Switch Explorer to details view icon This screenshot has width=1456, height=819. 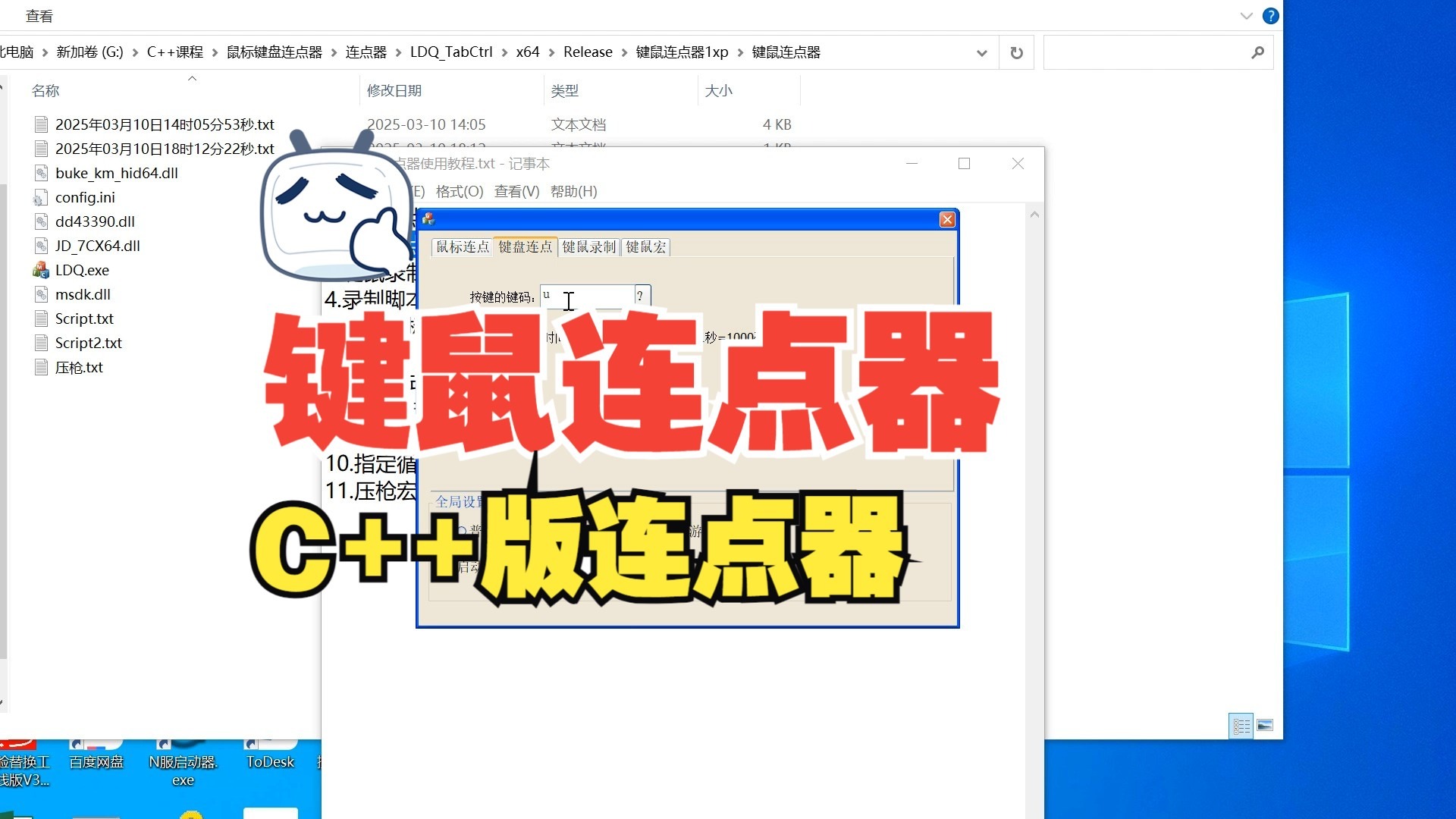(1241, 726)
